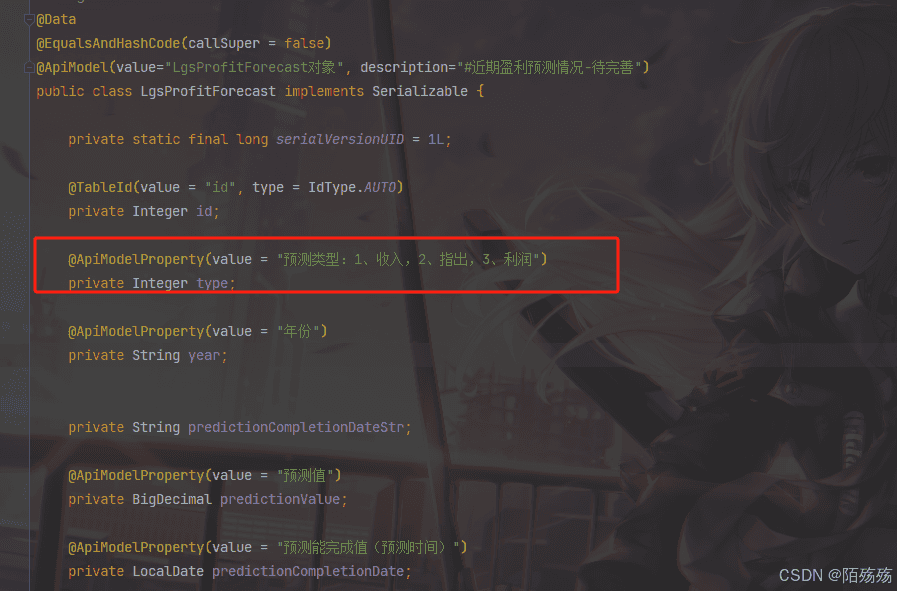Collapse the fold marker beside @ApiModel
The height and width of the screenshot is (591, 897).
(29, 68)
